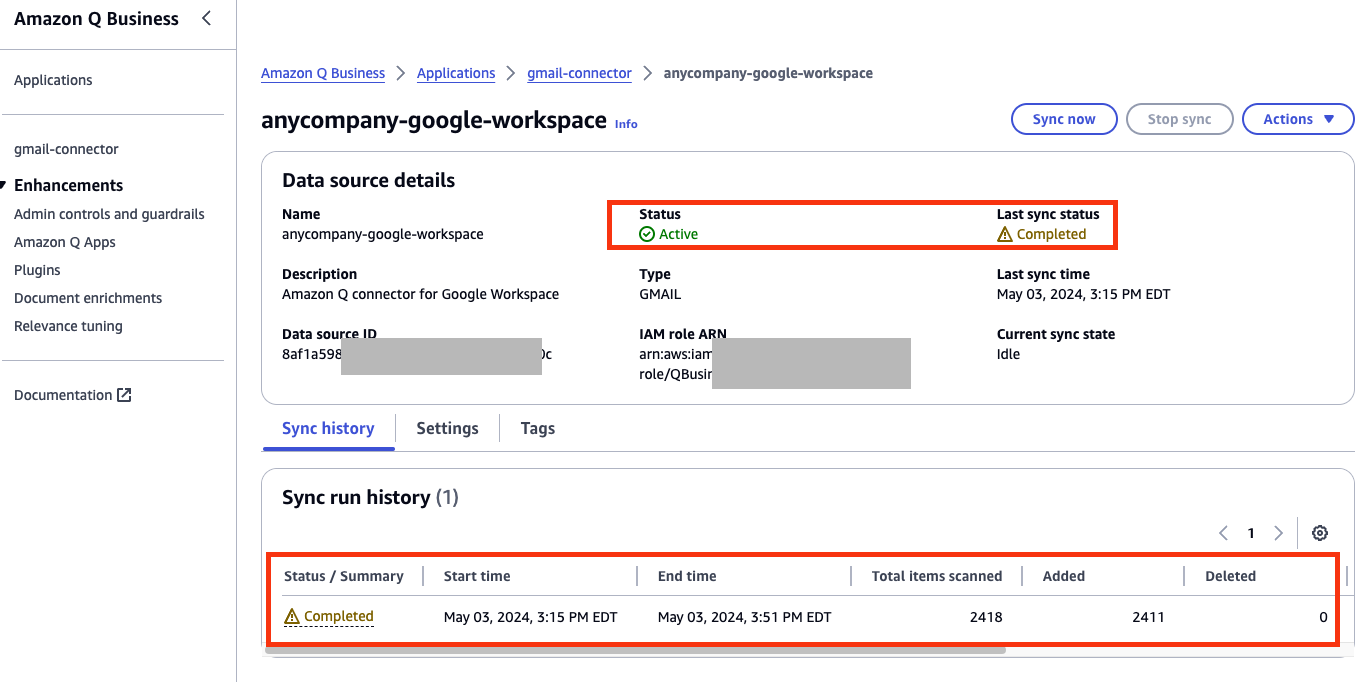Viewport: 1363px width, 682px height.
Task: Open the Actions dropdown menu
Action: pos(1298,119)
